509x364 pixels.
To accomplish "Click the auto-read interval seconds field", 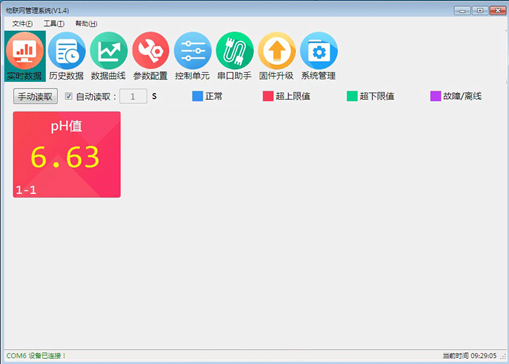I will point(133,96).
